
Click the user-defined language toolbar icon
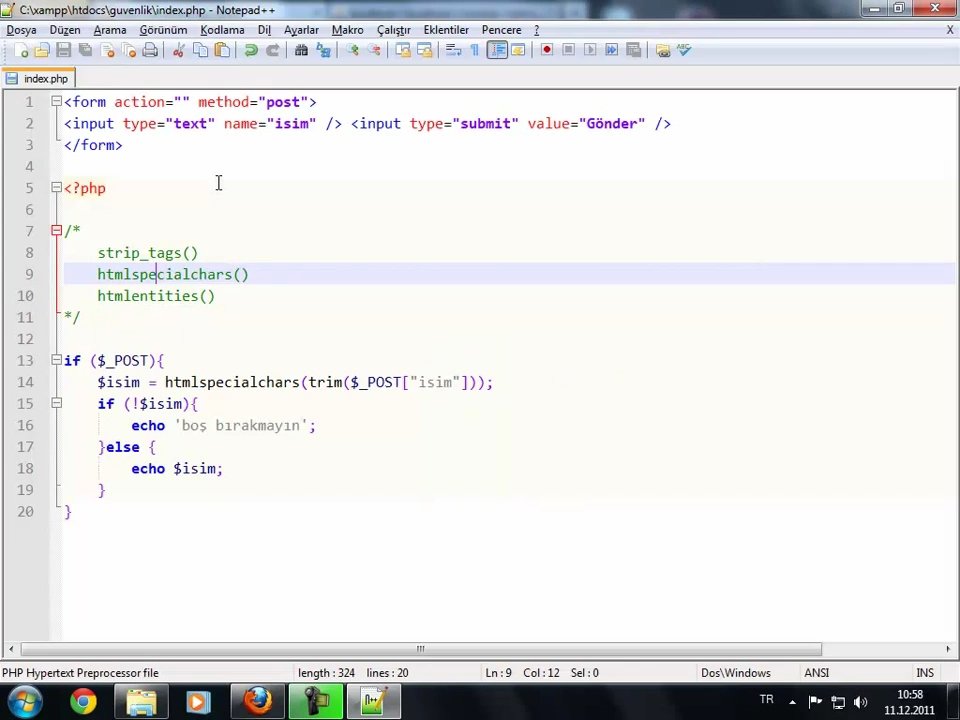point(518,50)
